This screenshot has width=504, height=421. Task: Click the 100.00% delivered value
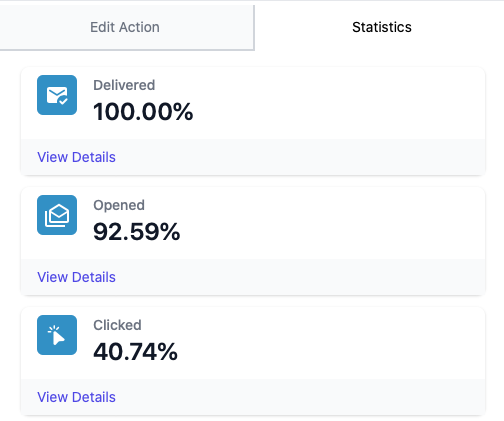pyautogui.click(x=143, y=111)
